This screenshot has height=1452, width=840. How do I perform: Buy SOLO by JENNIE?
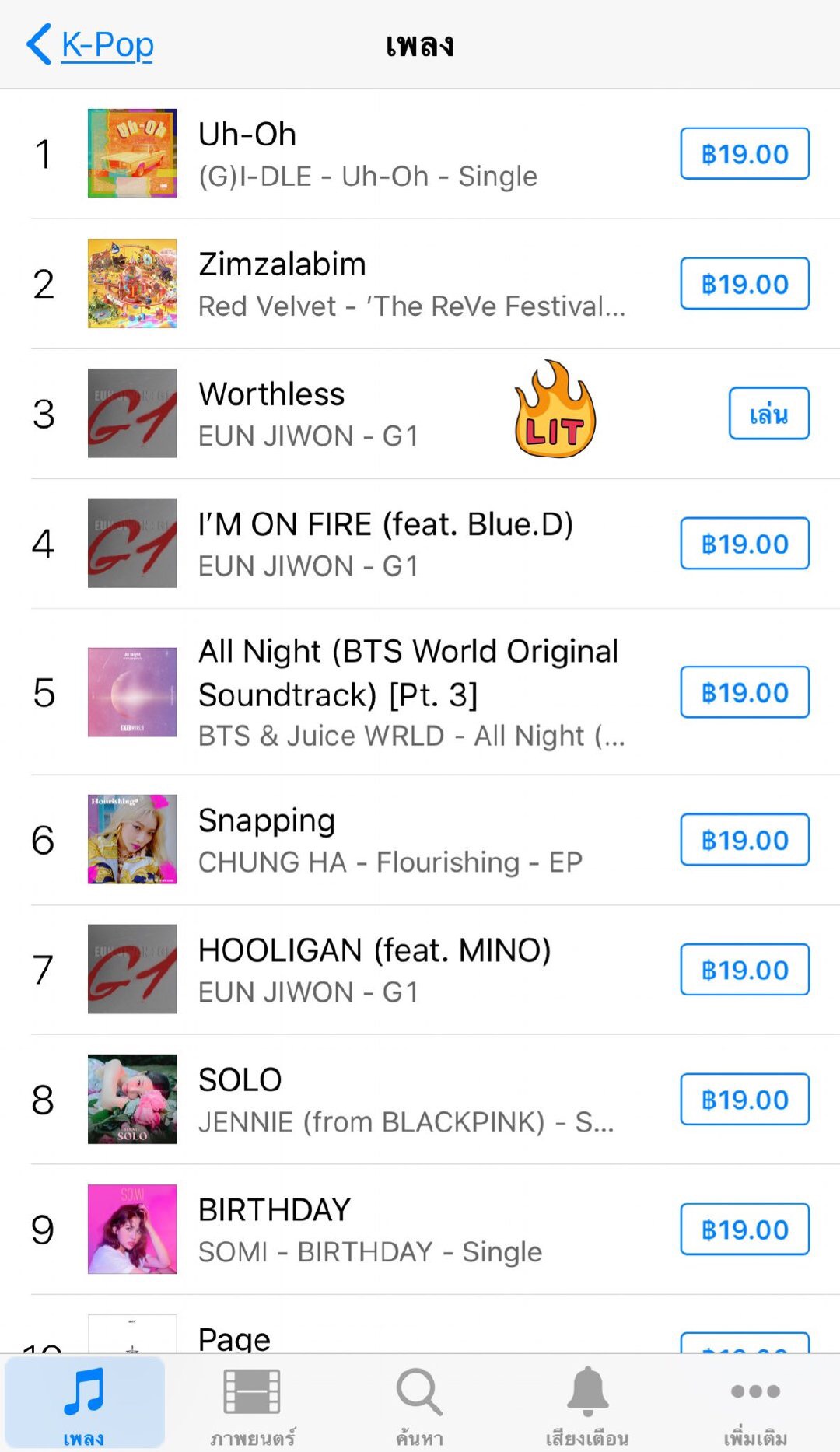[744, 1100]
